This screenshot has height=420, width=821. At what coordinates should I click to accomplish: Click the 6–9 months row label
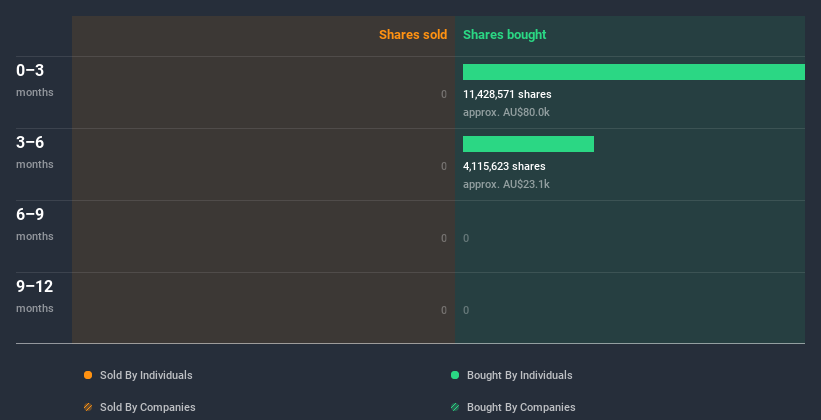(35, 224)
